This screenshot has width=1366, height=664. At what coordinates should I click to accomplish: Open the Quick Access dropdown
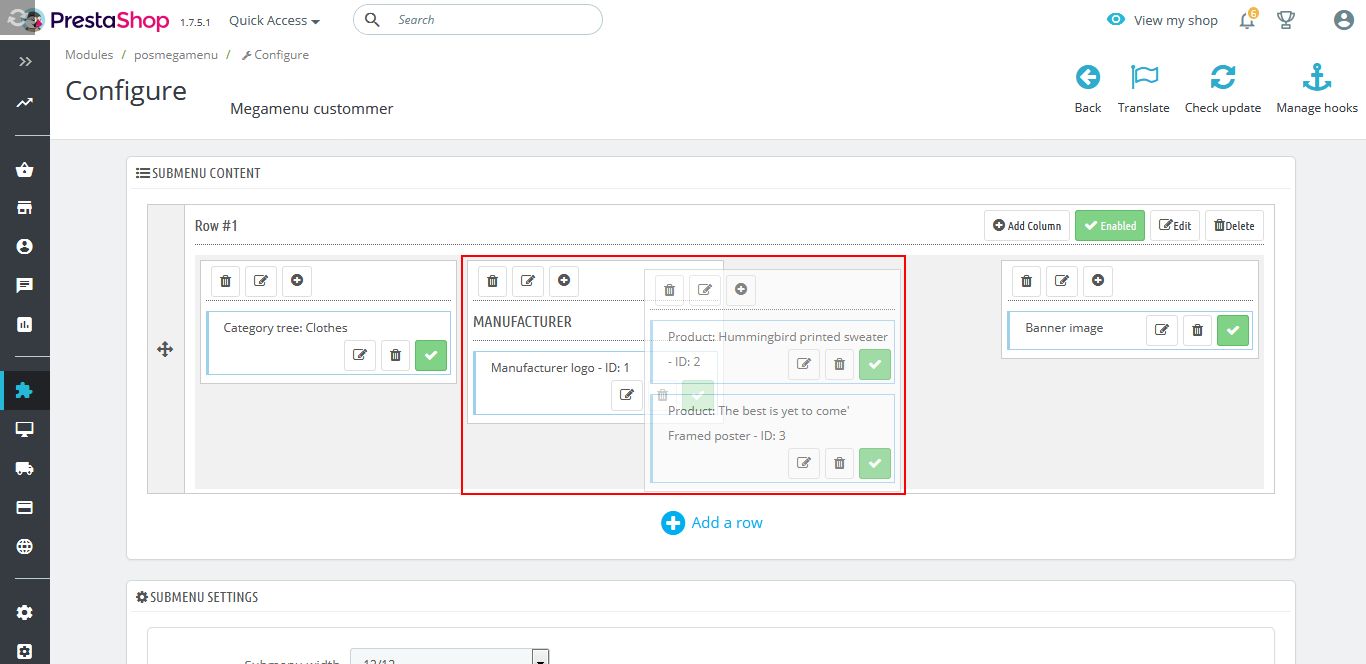[274, 21]
